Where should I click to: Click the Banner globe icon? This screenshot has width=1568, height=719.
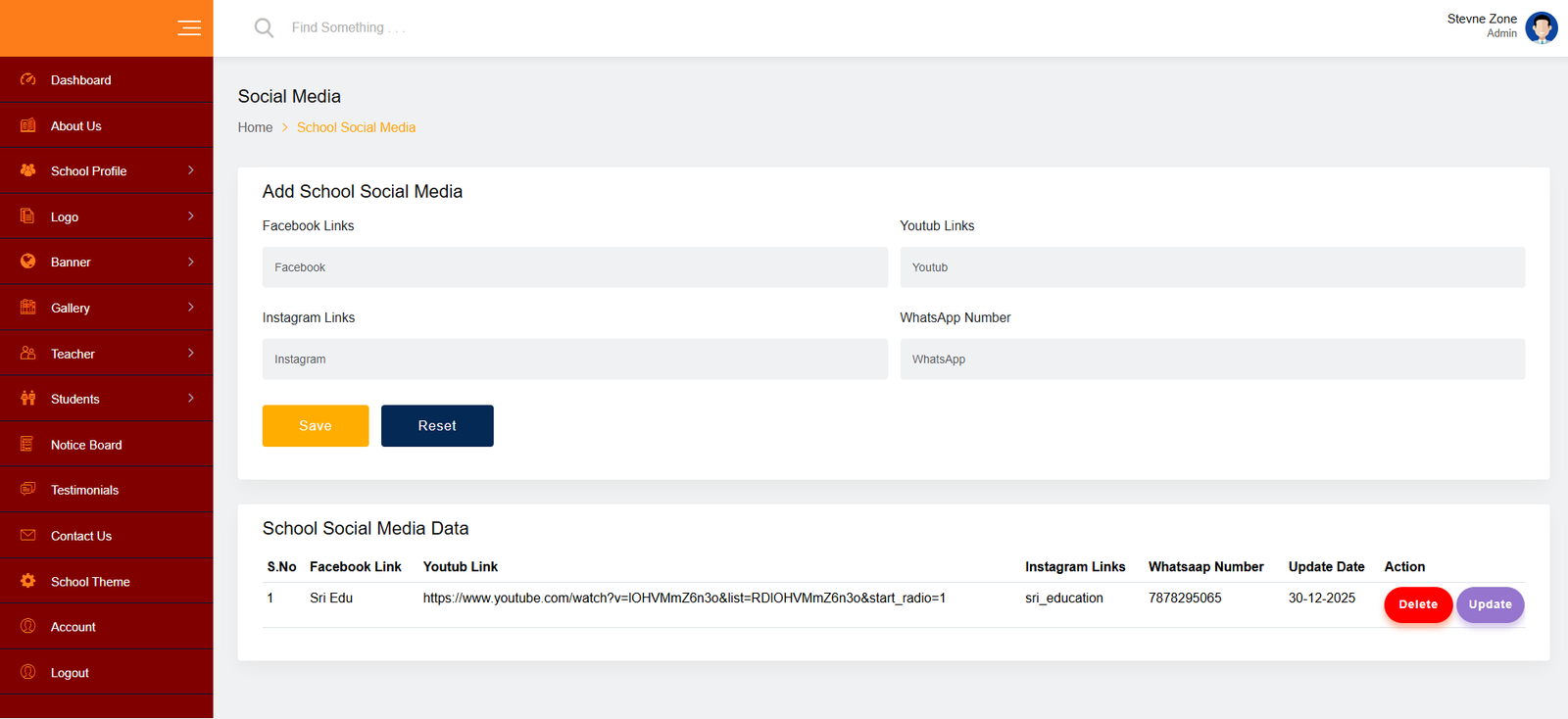(28, 262)
